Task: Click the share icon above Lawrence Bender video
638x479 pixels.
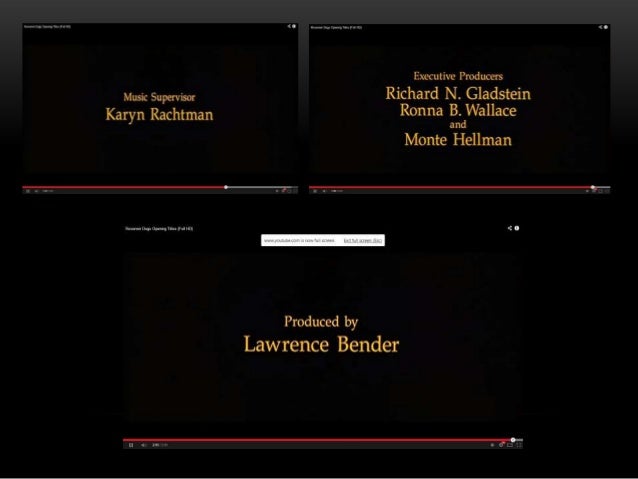Action: point(509,228)
